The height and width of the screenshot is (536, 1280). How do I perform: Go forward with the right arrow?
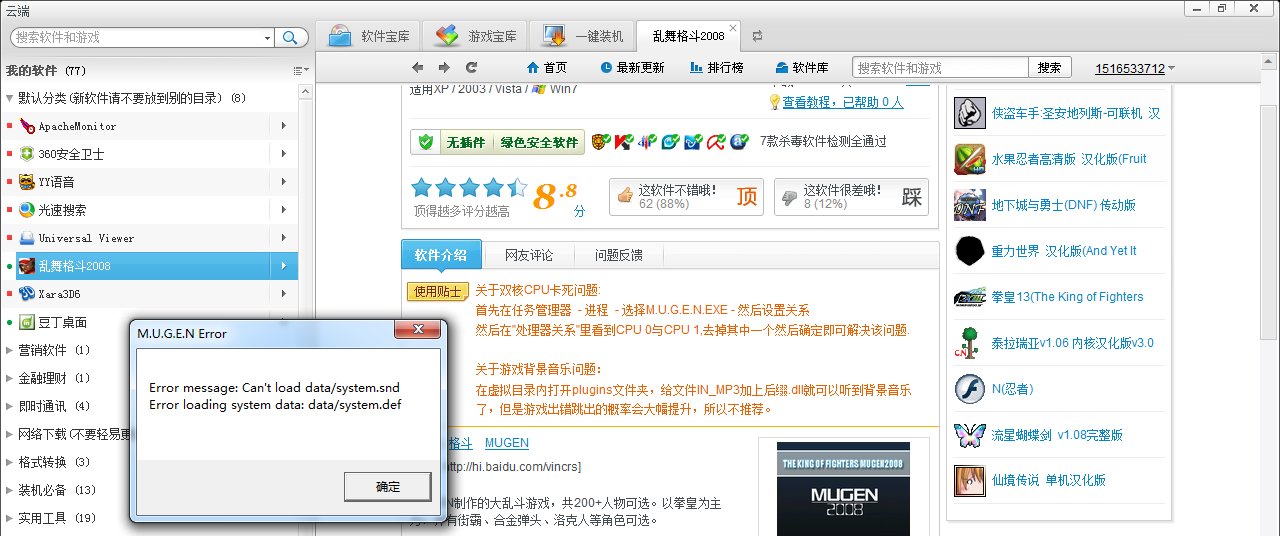click(444, 68)
